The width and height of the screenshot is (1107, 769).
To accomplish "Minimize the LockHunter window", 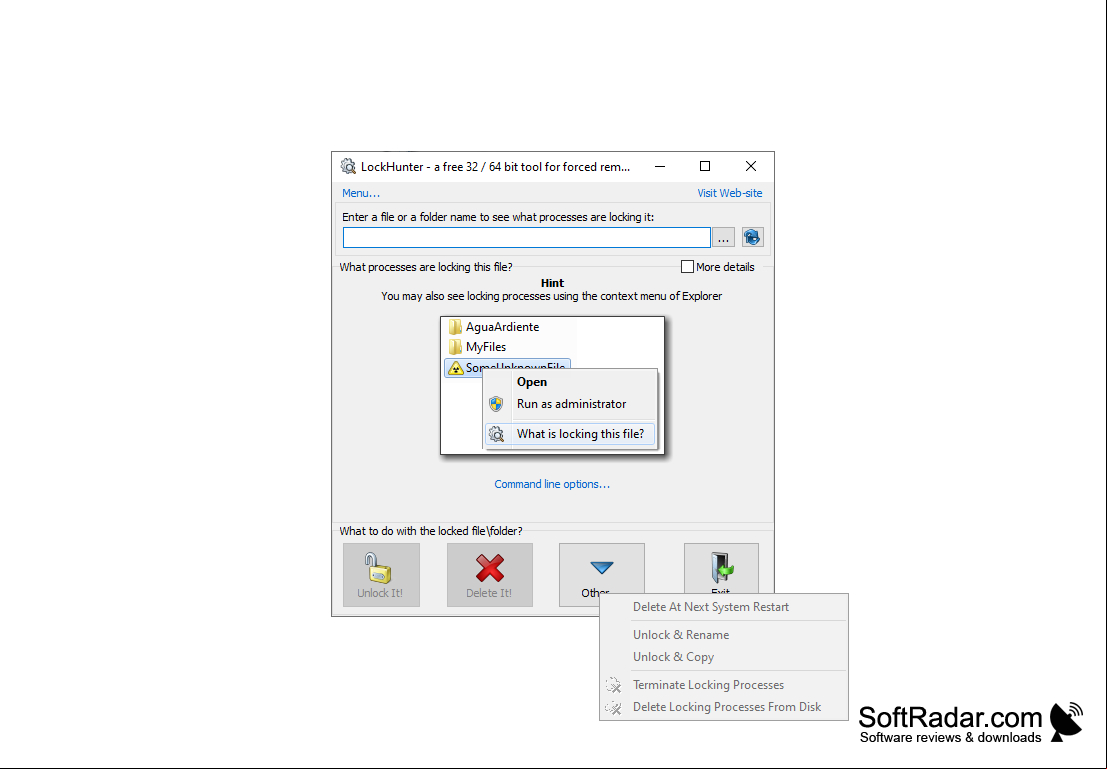I will coord(660,167).
